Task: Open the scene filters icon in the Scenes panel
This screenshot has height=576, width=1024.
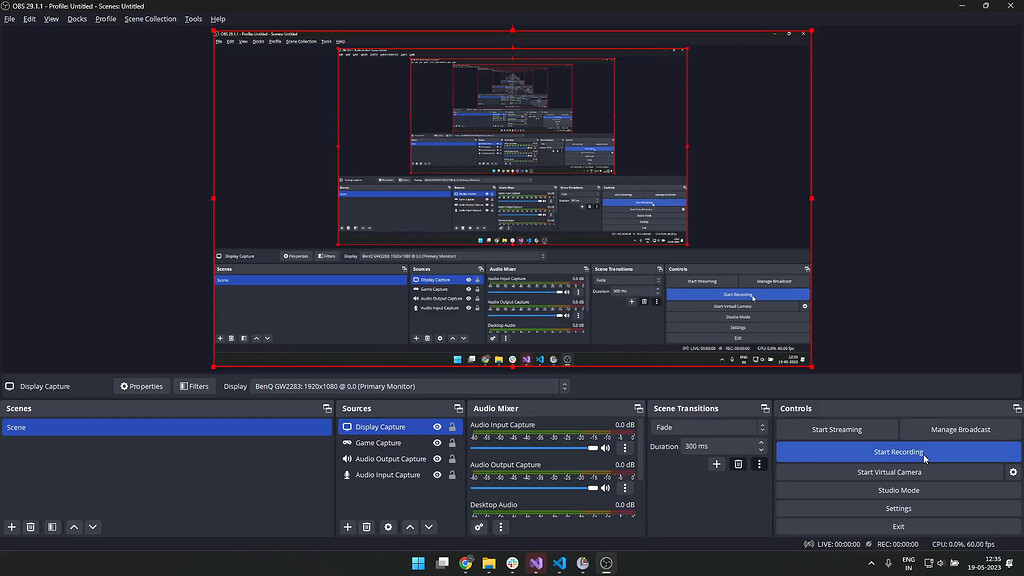Action: pyautogui.click(x=52, y=527)
